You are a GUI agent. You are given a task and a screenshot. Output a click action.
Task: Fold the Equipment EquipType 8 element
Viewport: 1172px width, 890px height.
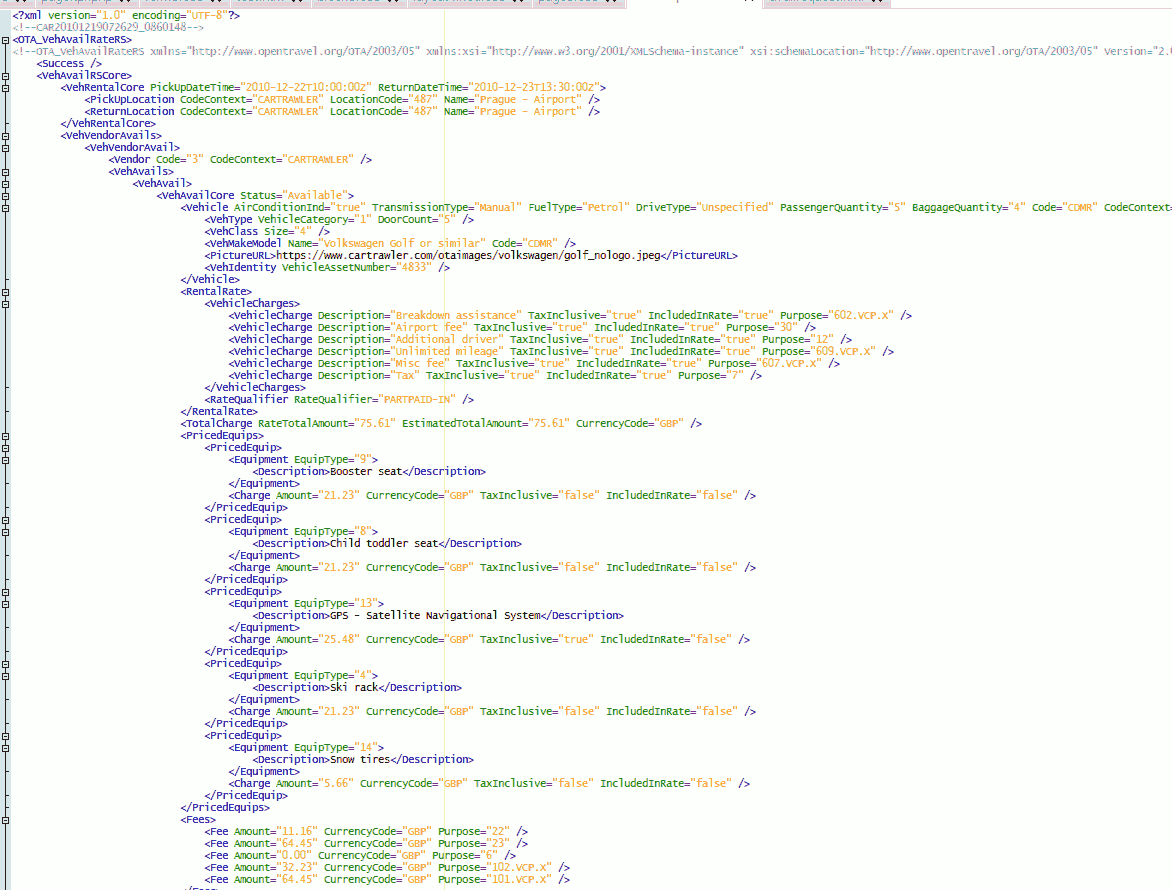click(x=5, y=532)
